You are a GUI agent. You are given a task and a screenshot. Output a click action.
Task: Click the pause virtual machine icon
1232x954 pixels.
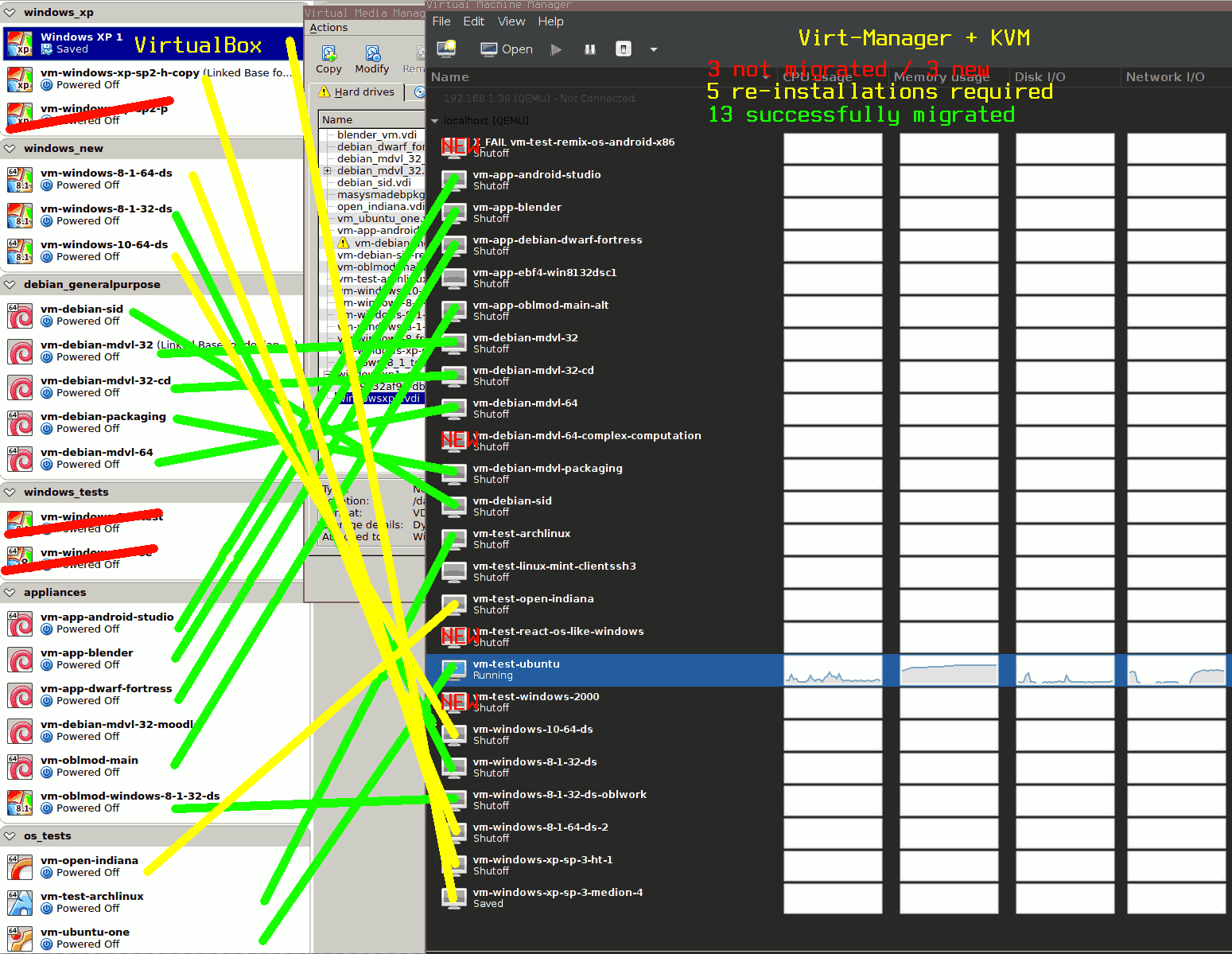click(590, 49)
